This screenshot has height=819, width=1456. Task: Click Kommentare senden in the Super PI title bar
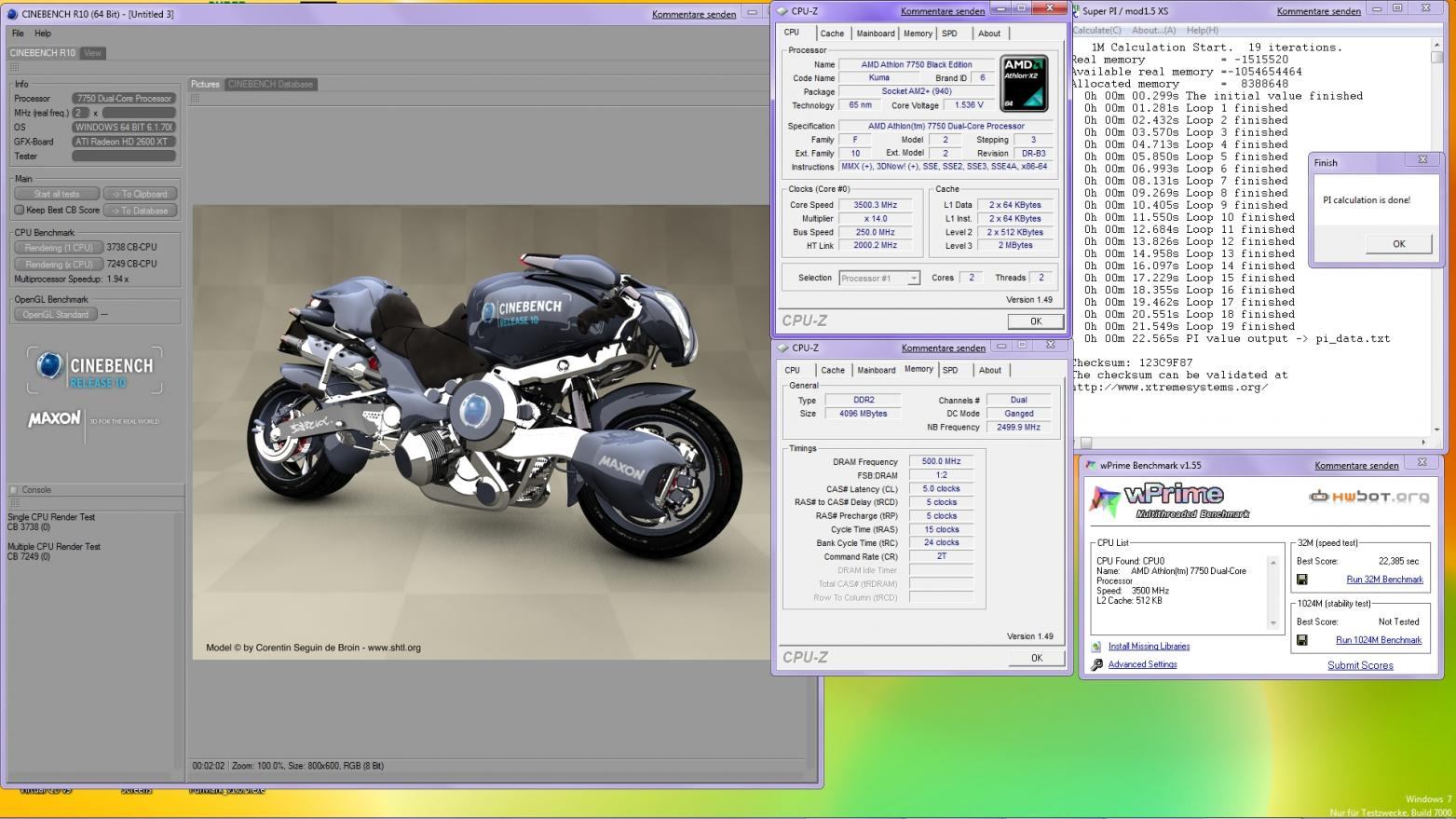pyautogui.click(x=1318, y=11)
